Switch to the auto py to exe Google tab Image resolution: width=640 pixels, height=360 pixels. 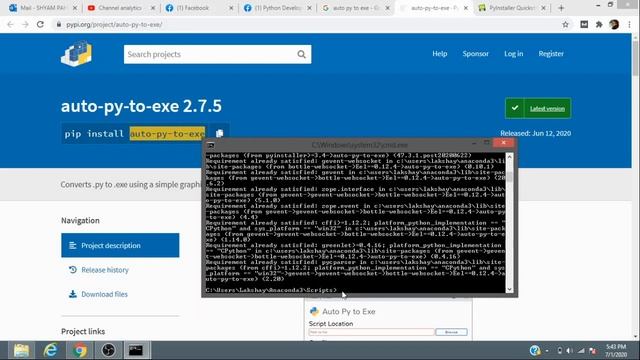(x=356, y=8)
